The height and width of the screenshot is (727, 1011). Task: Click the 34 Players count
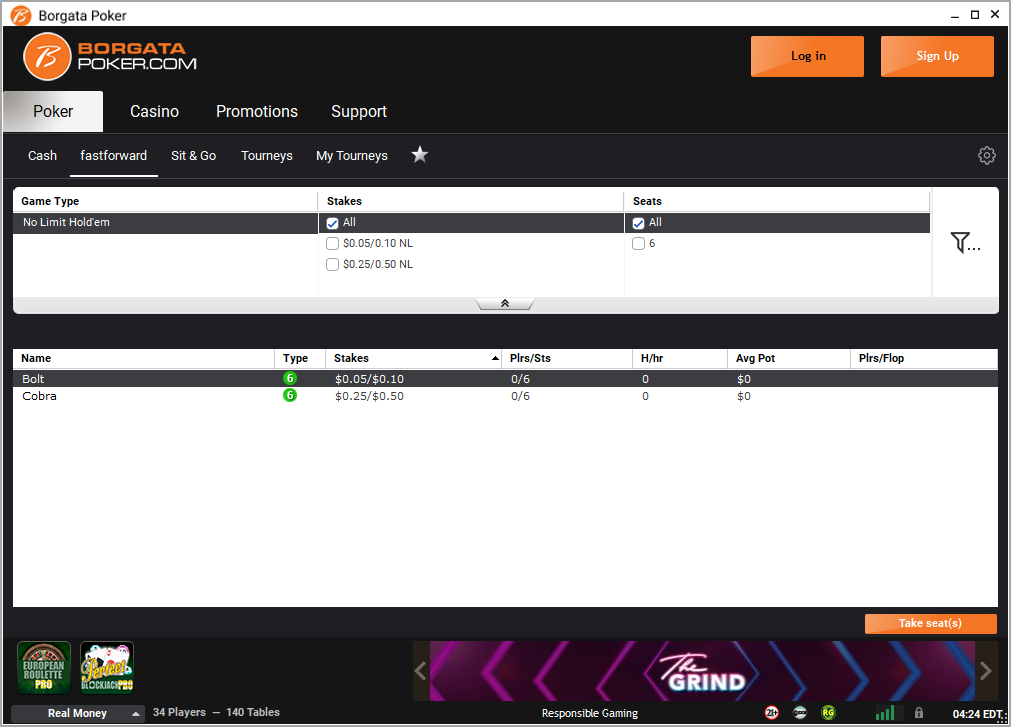click(179, 712)
